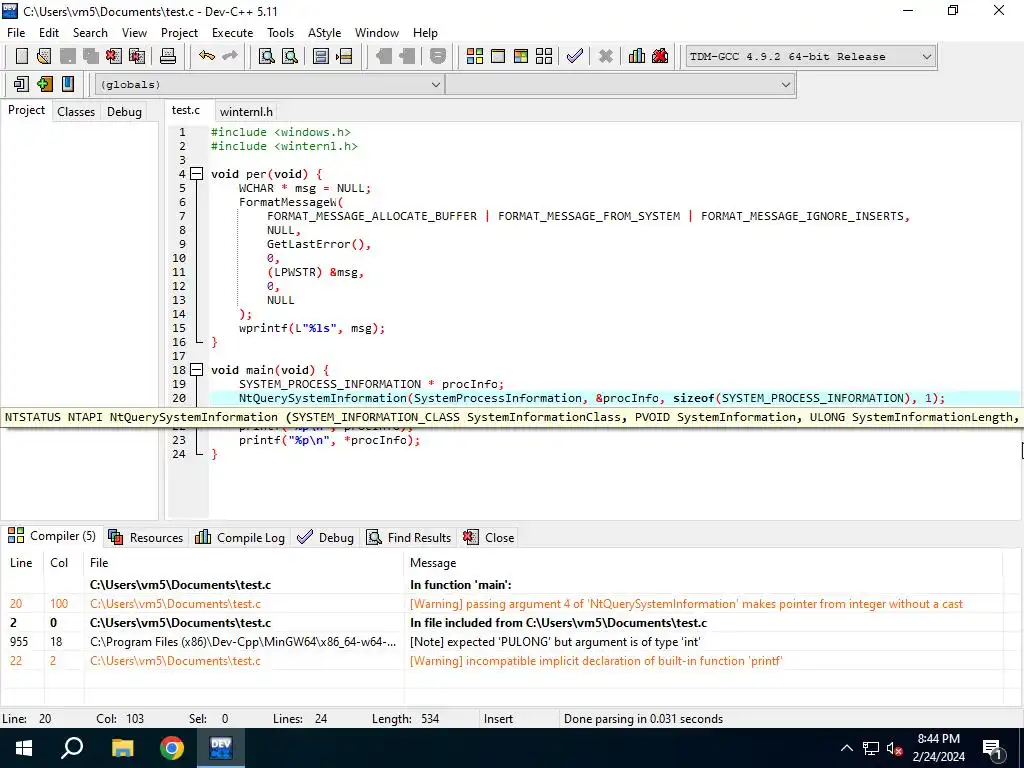
Task: Open the View menu
Action: click(134, 33)
